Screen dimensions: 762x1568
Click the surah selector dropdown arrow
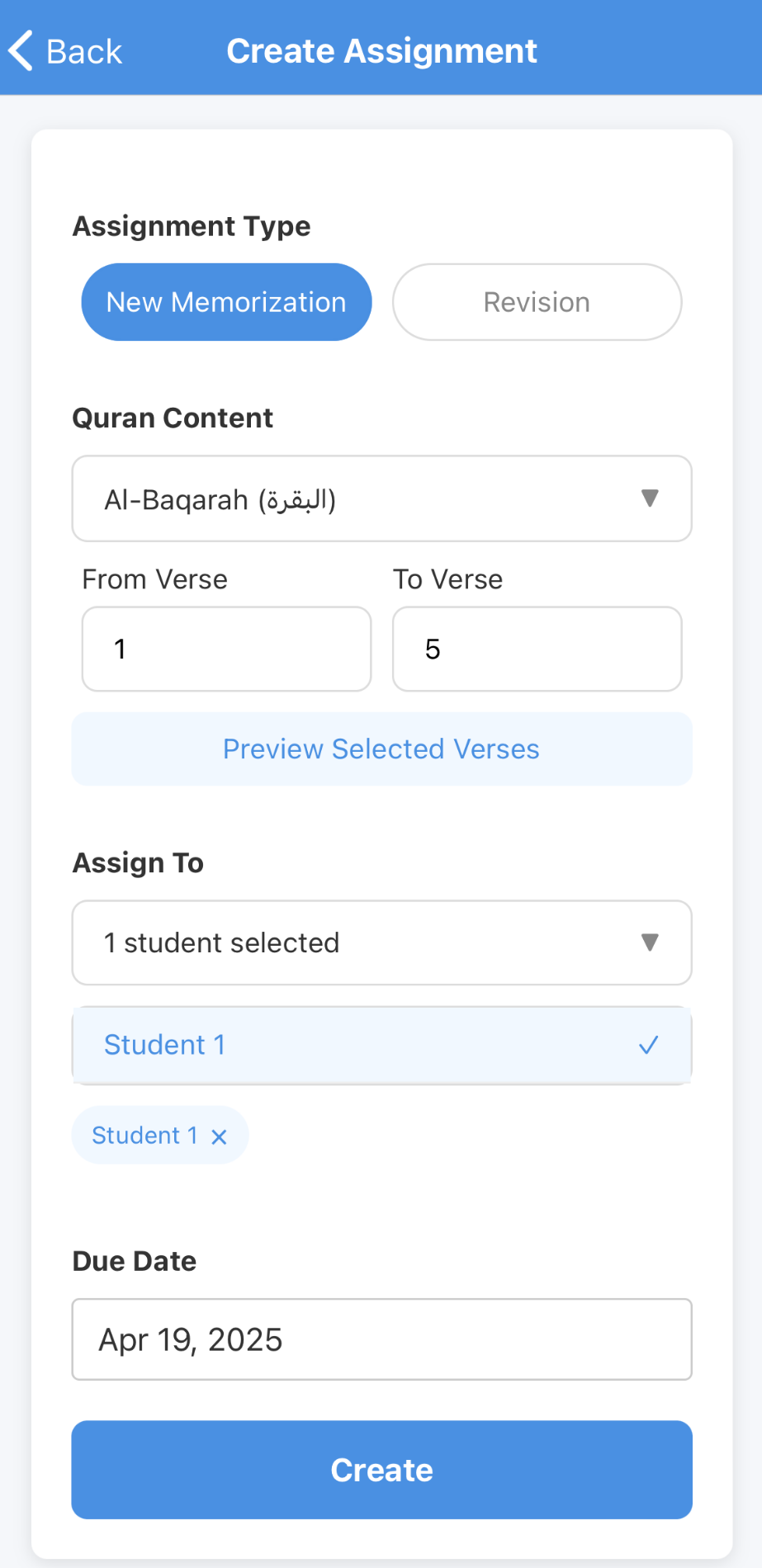651,498
